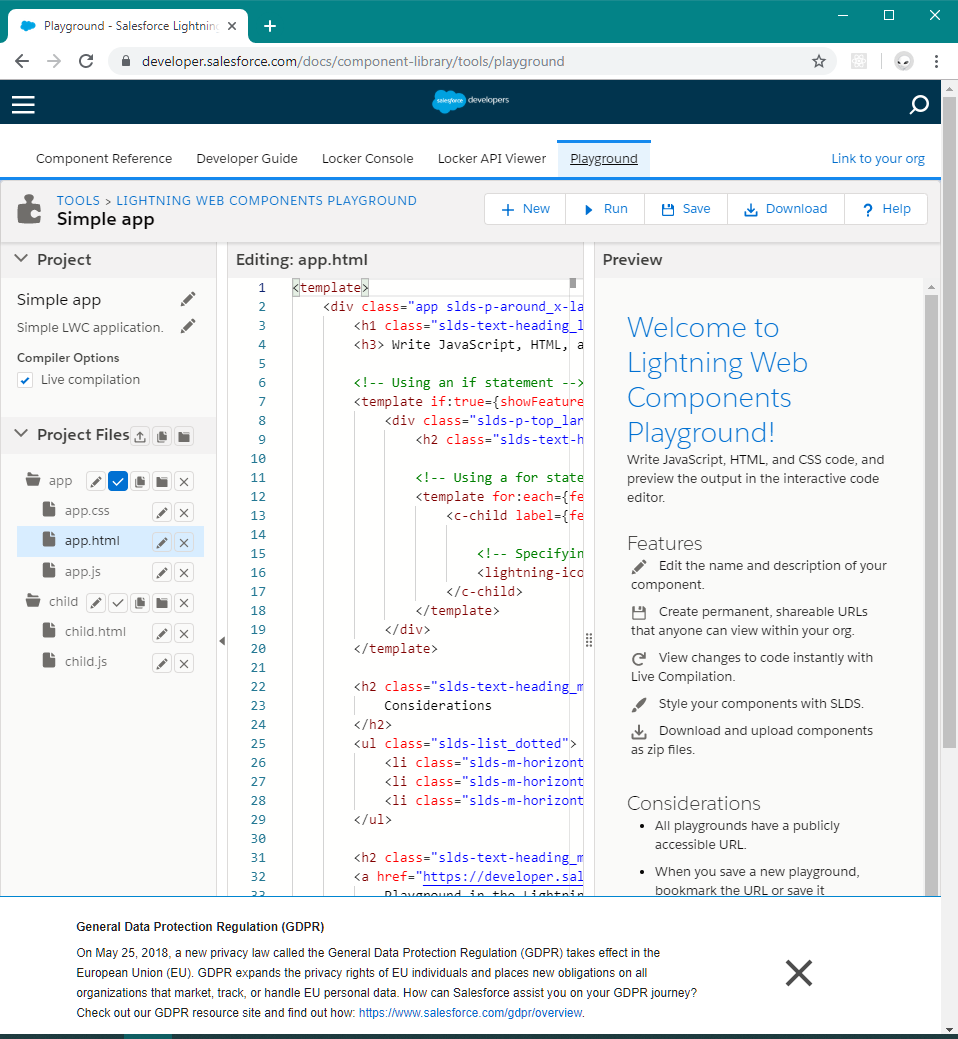Edit the project name Simple app
958x1039 pixels.
(x=188, y=300)
